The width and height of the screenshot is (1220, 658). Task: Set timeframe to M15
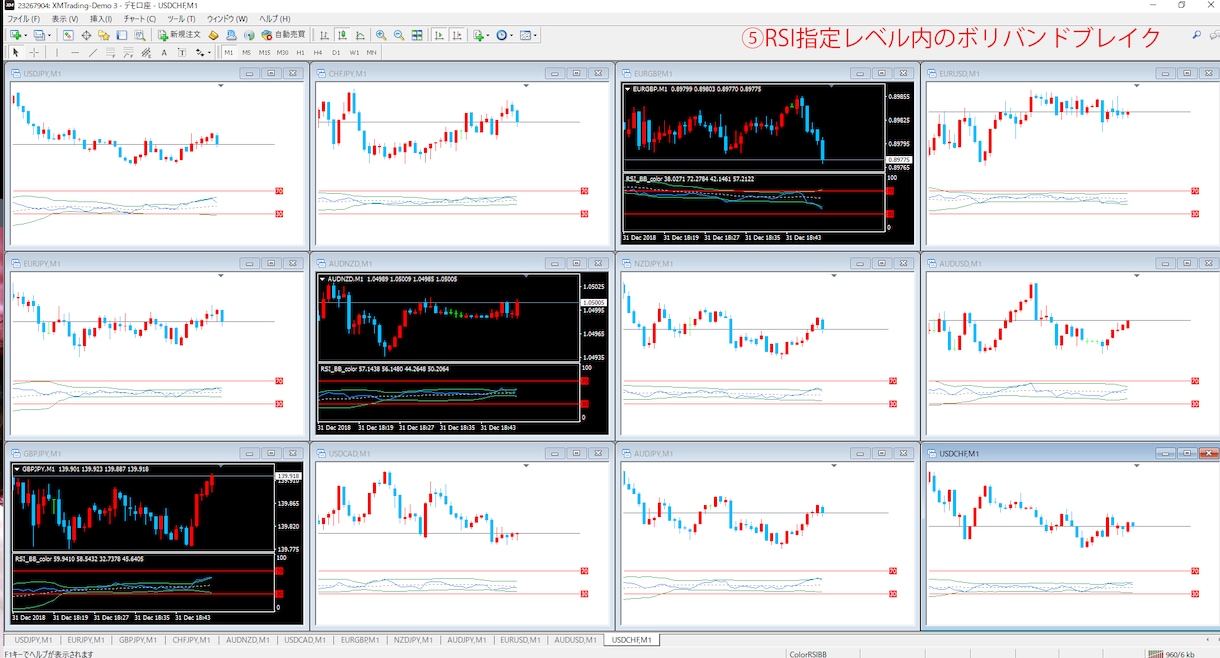pyautogui.click(x=265, y=52)
